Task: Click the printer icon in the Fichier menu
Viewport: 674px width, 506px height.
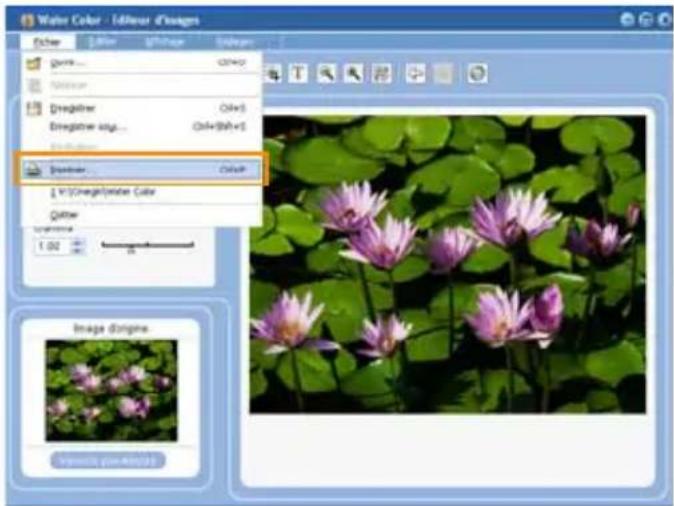Action: click(33, 170)
